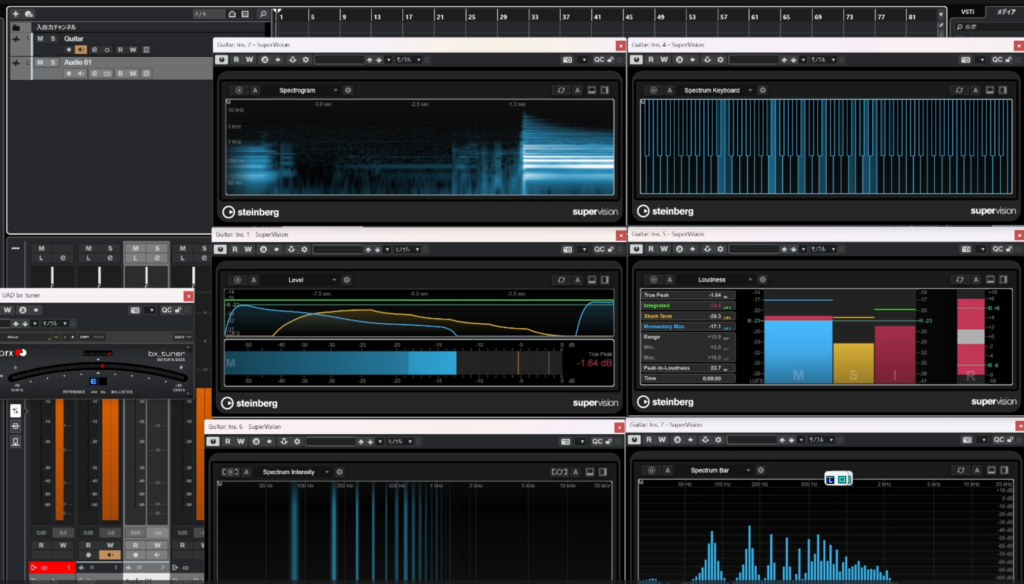1024x584 pixels.
Task: Solo the Audio 01 track
Action: [x=53, y=62]
